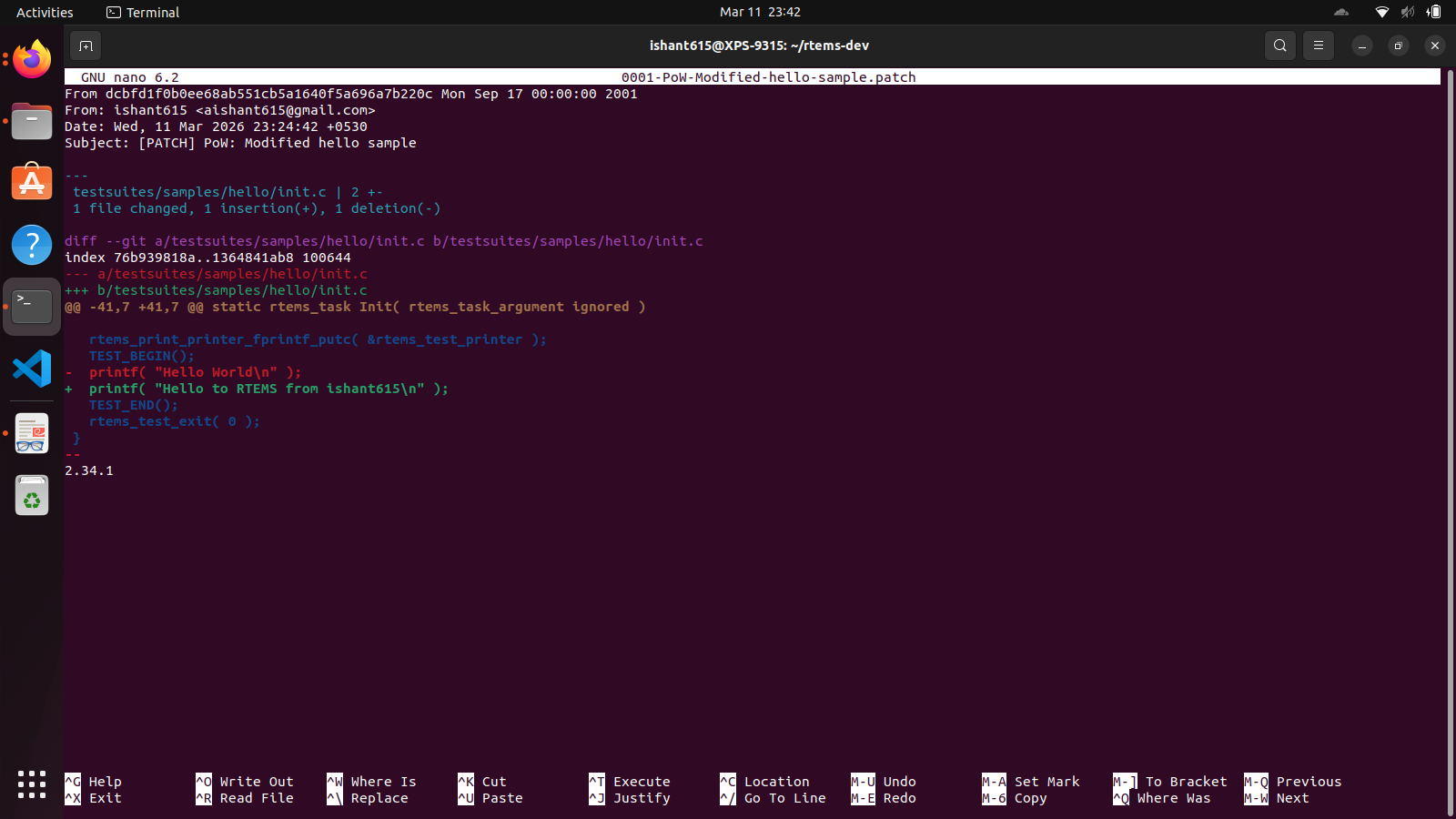Click the Terminal app menu in top bar
1456x819 pixels.
(143, 12)
